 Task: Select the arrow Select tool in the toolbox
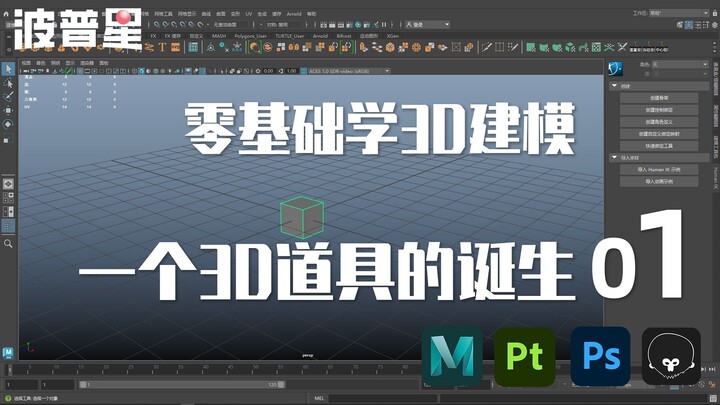8,69
